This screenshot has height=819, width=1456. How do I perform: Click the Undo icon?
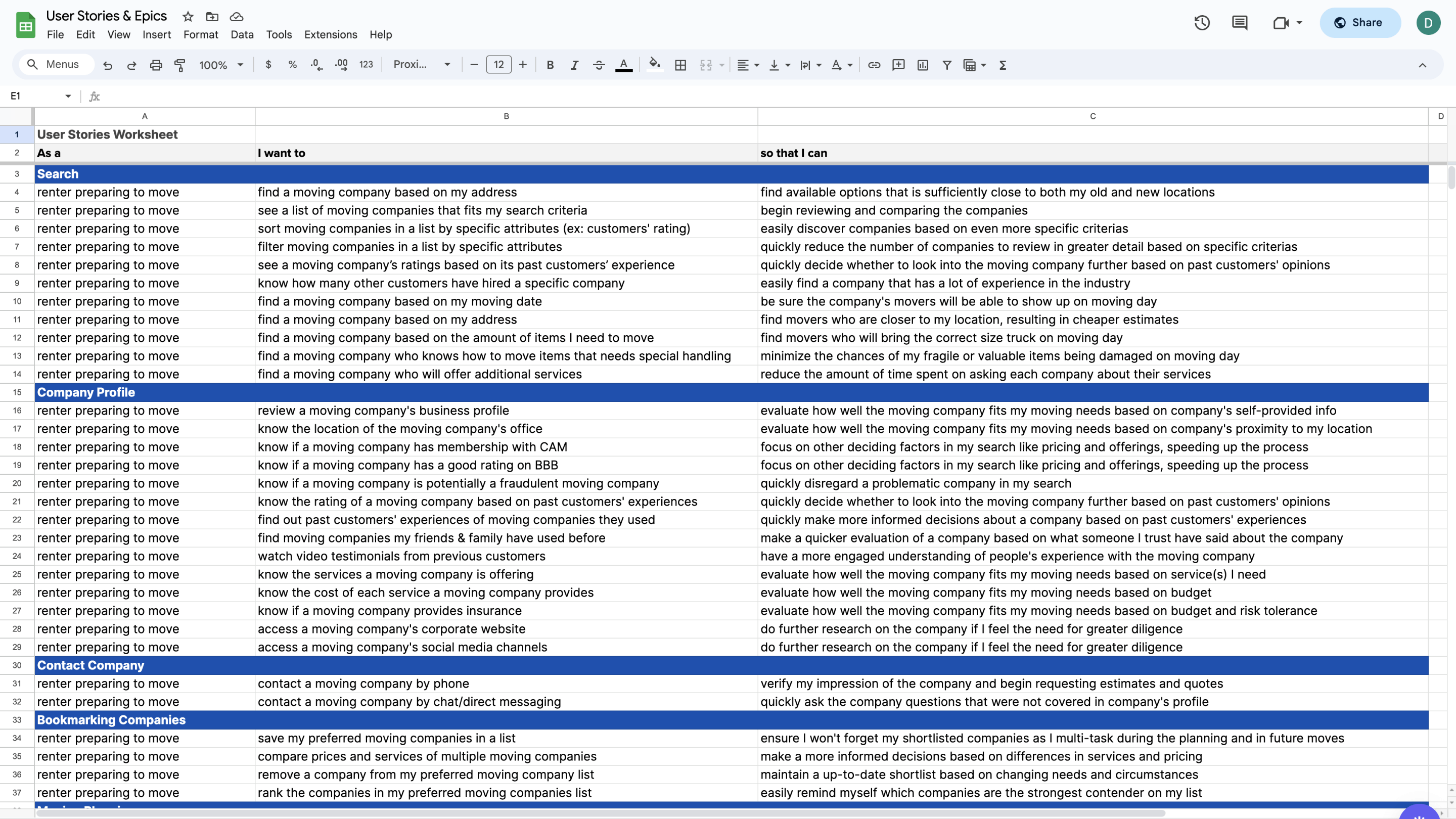tap(107, 65)
